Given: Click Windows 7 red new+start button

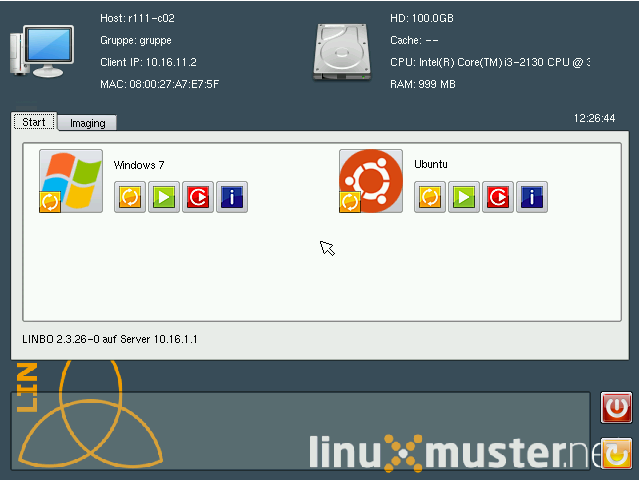Looking at the screenshot, I should (x=198, y=197).
